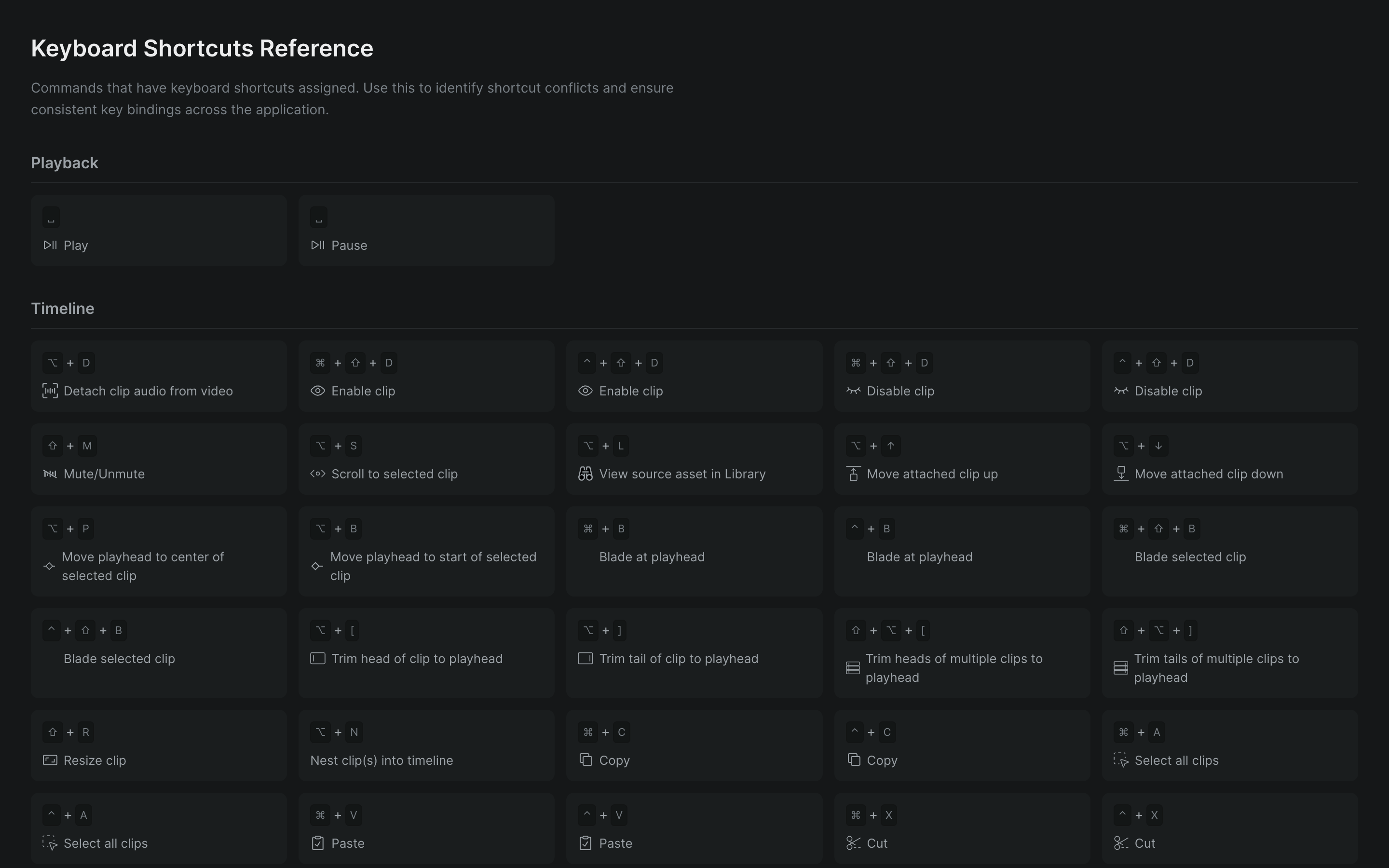Click Select all clips icon on Command+A card

point(1121,760)
